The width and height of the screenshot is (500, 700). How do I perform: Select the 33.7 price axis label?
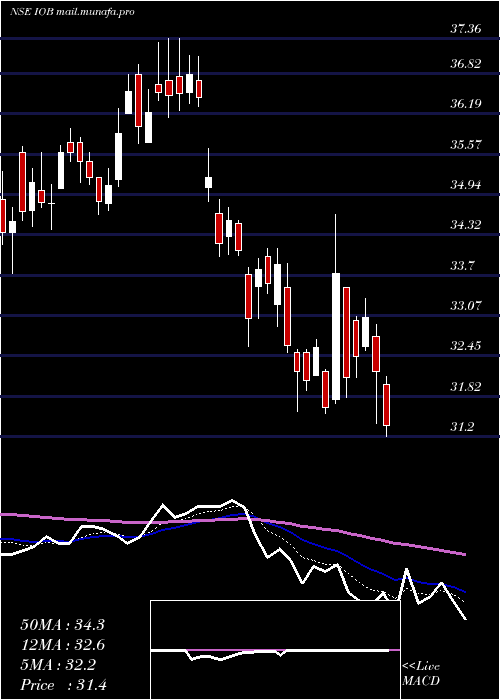[x=462, y=265]
